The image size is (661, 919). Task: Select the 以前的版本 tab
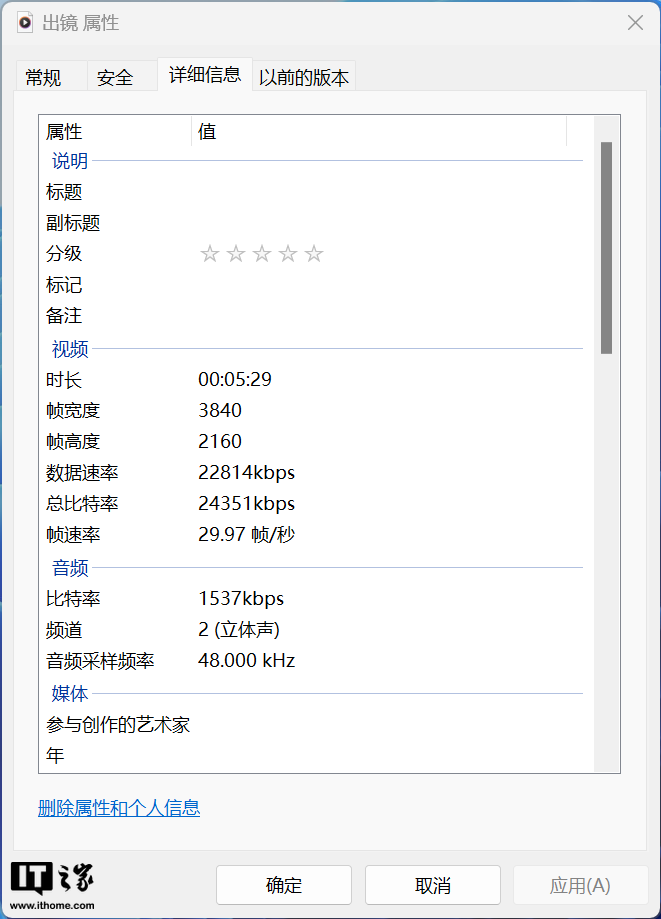tap(304, 77)
